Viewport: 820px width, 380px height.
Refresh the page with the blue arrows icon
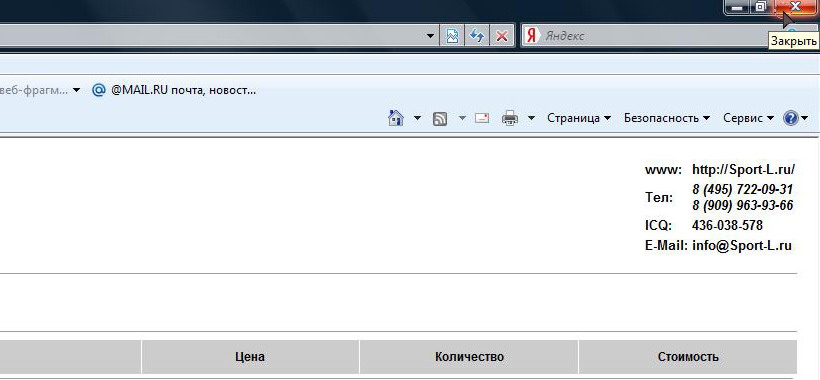click(x=476, y=36)
